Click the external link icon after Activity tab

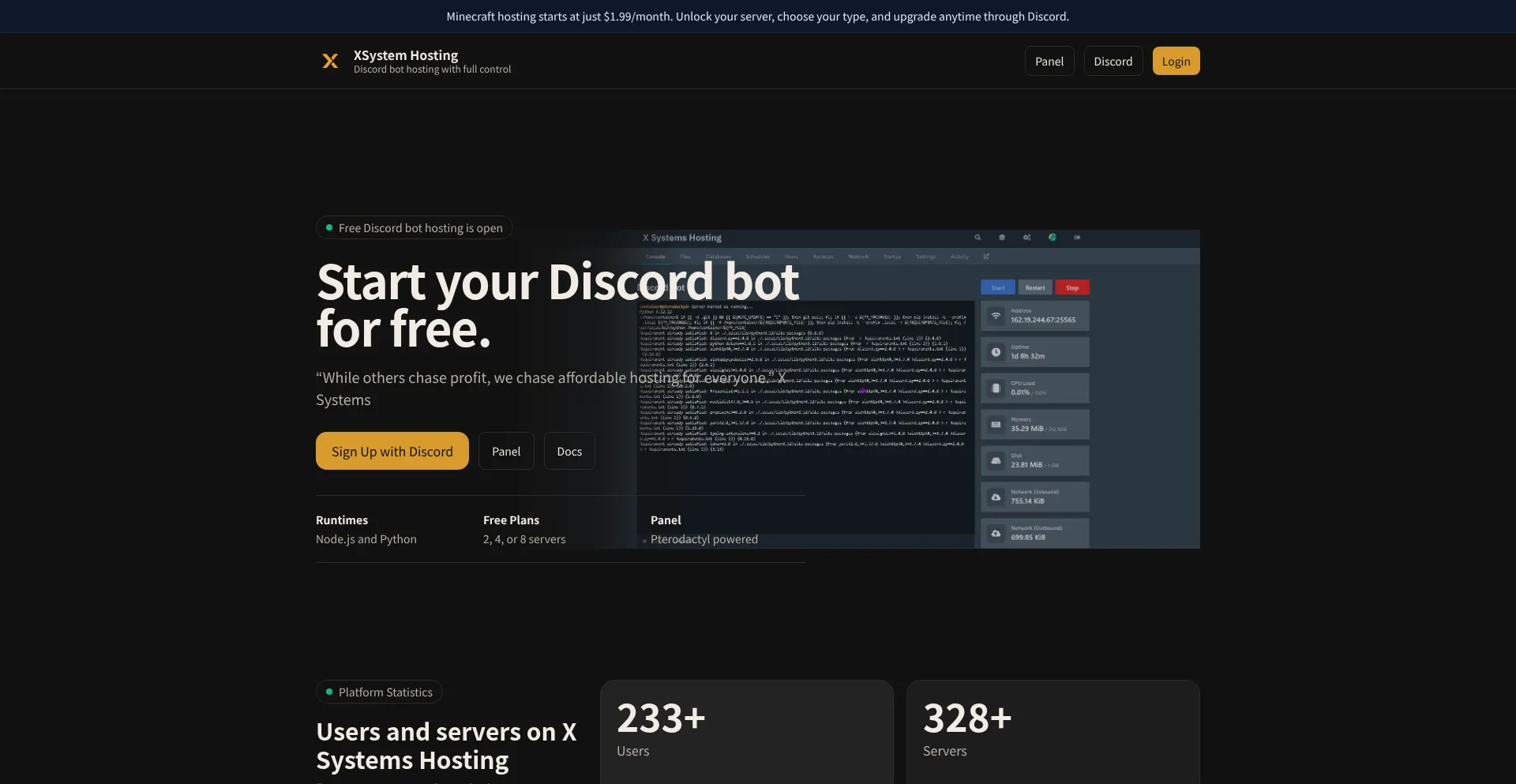[986, 257]
